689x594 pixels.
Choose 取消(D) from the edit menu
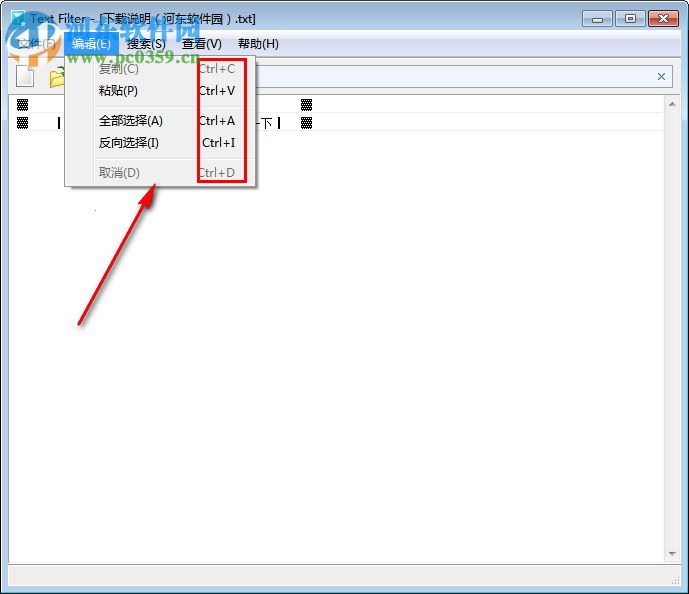(161, 172)
